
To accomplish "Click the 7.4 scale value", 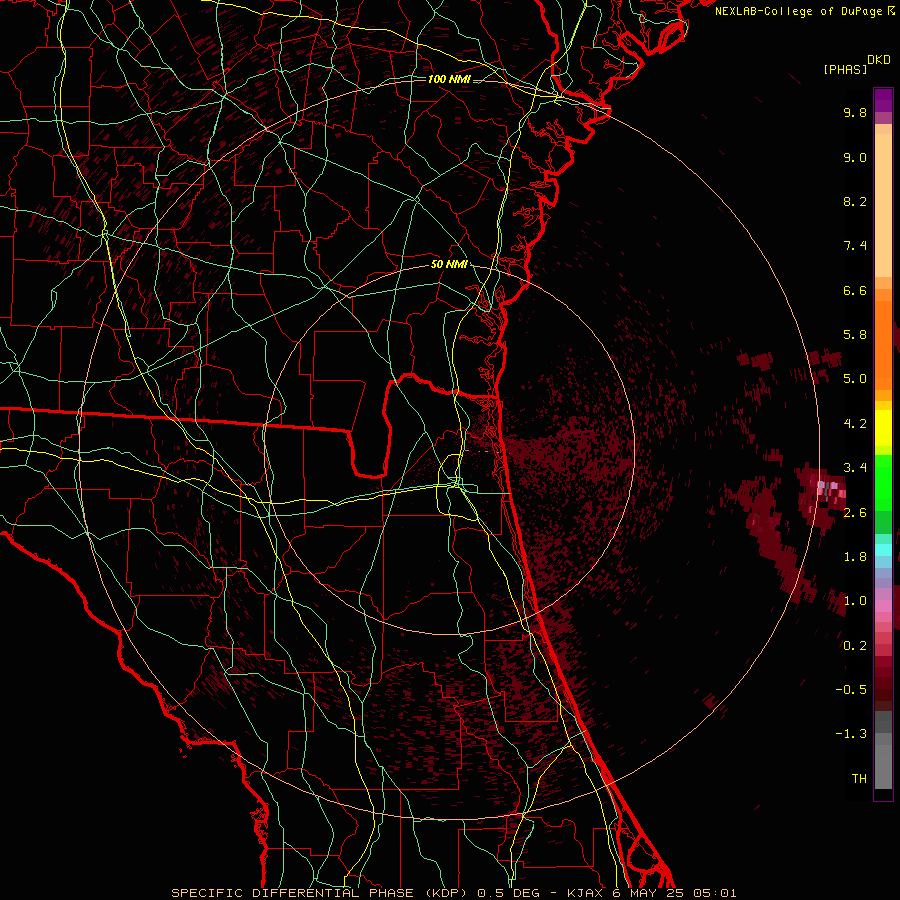I will tap(855, 246).
